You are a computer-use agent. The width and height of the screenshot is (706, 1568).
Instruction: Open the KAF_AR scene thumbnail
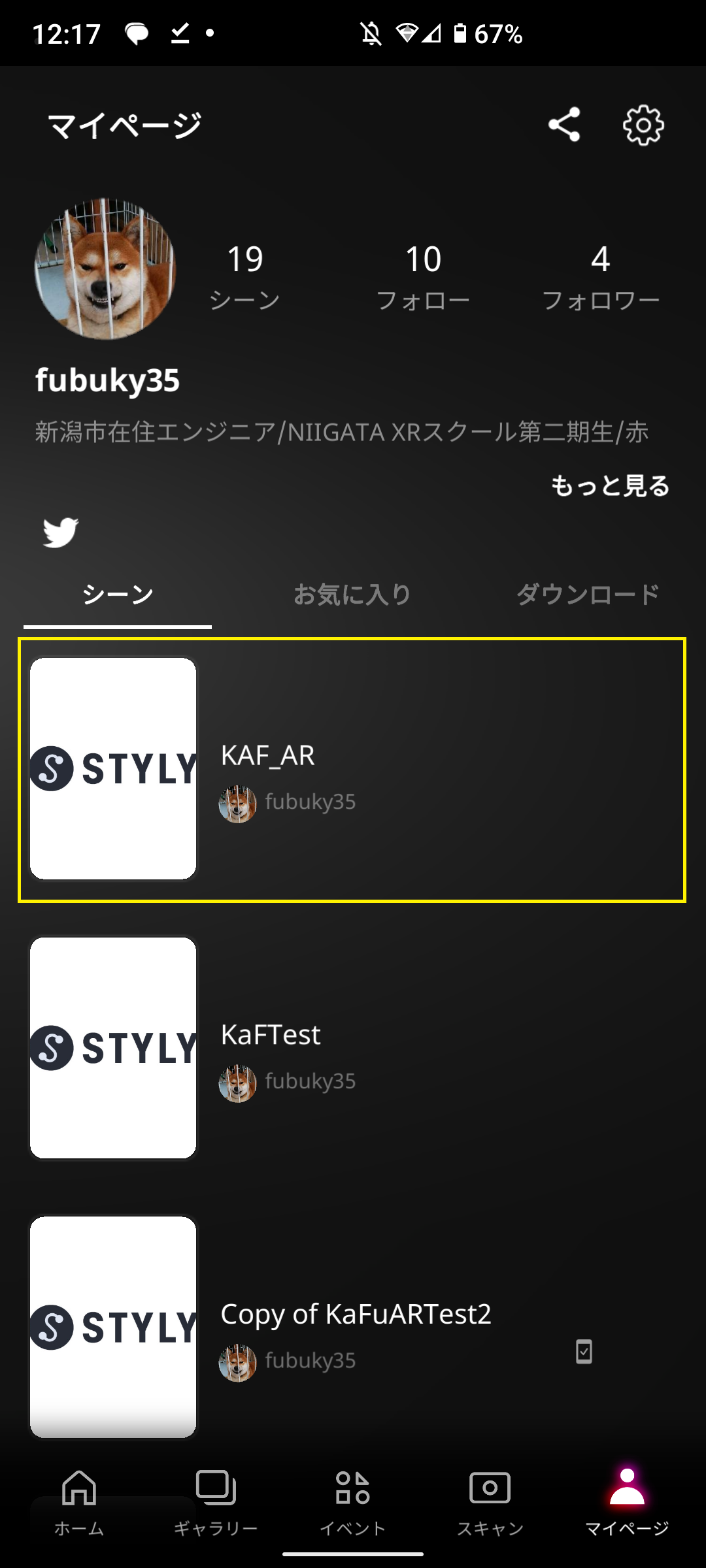113,768
